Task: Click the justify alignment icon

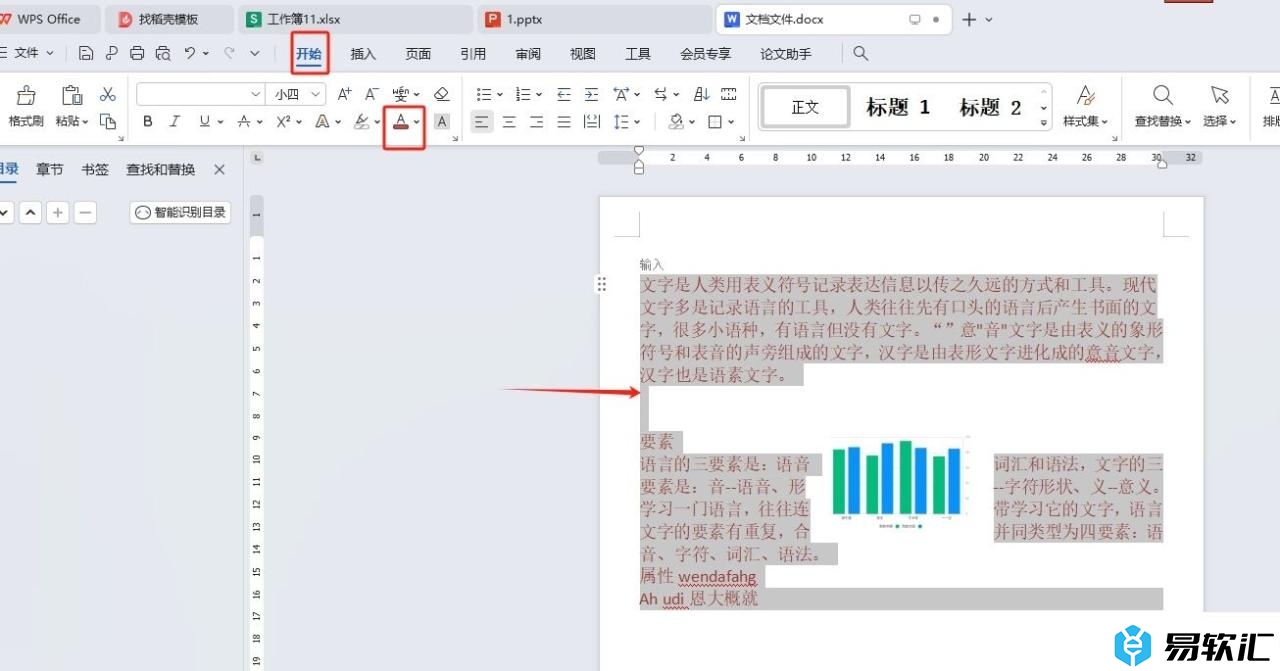Action: point(563,121)
